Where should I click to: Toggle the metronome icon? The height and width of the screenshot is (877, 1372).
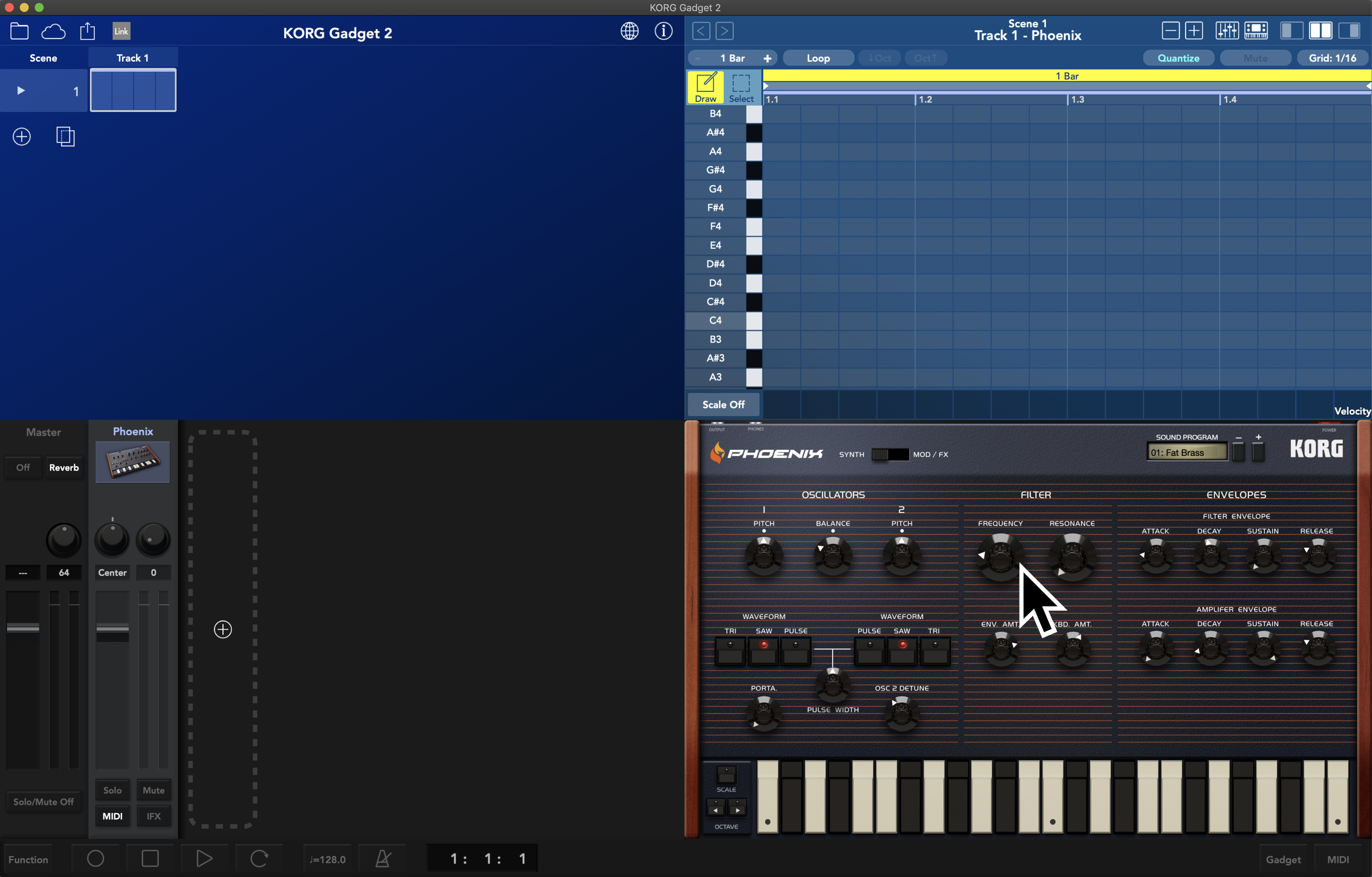(383, 859)
